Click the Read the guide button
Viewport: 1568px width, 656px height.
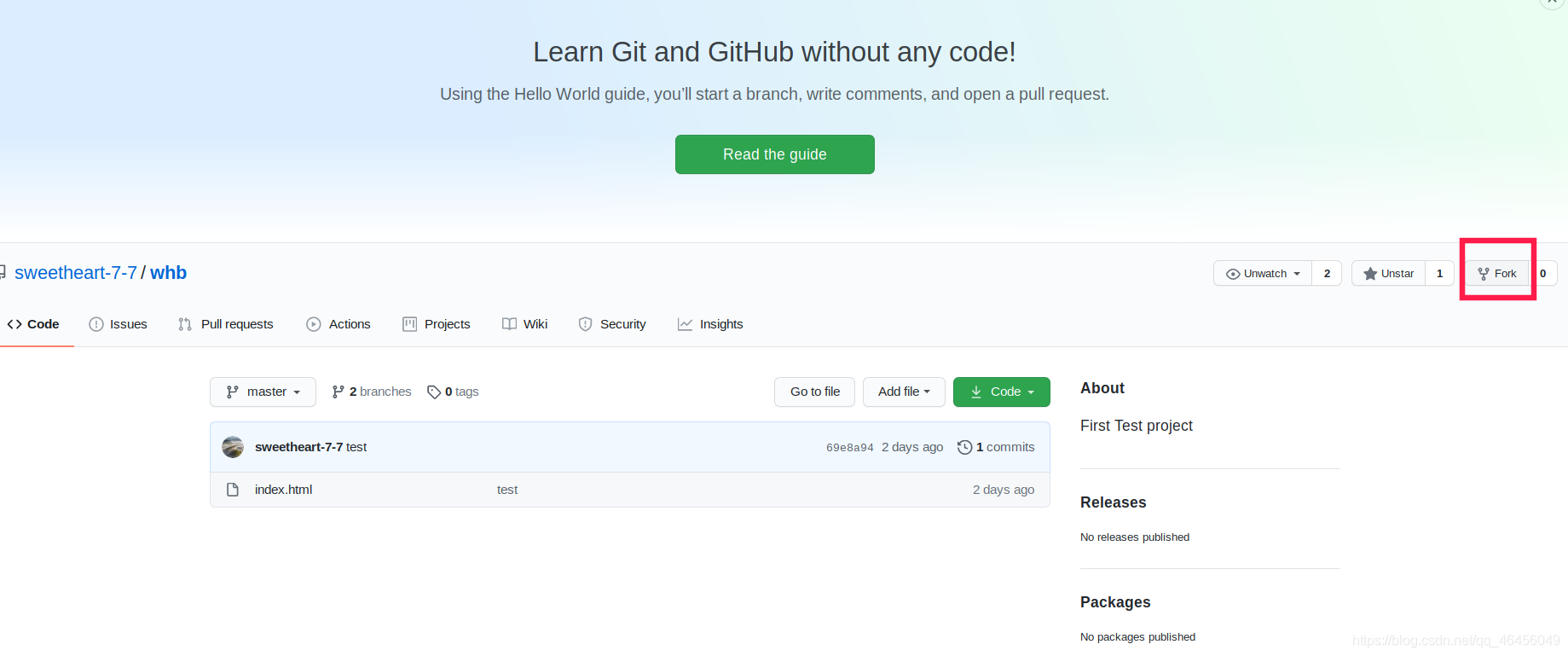774,154
